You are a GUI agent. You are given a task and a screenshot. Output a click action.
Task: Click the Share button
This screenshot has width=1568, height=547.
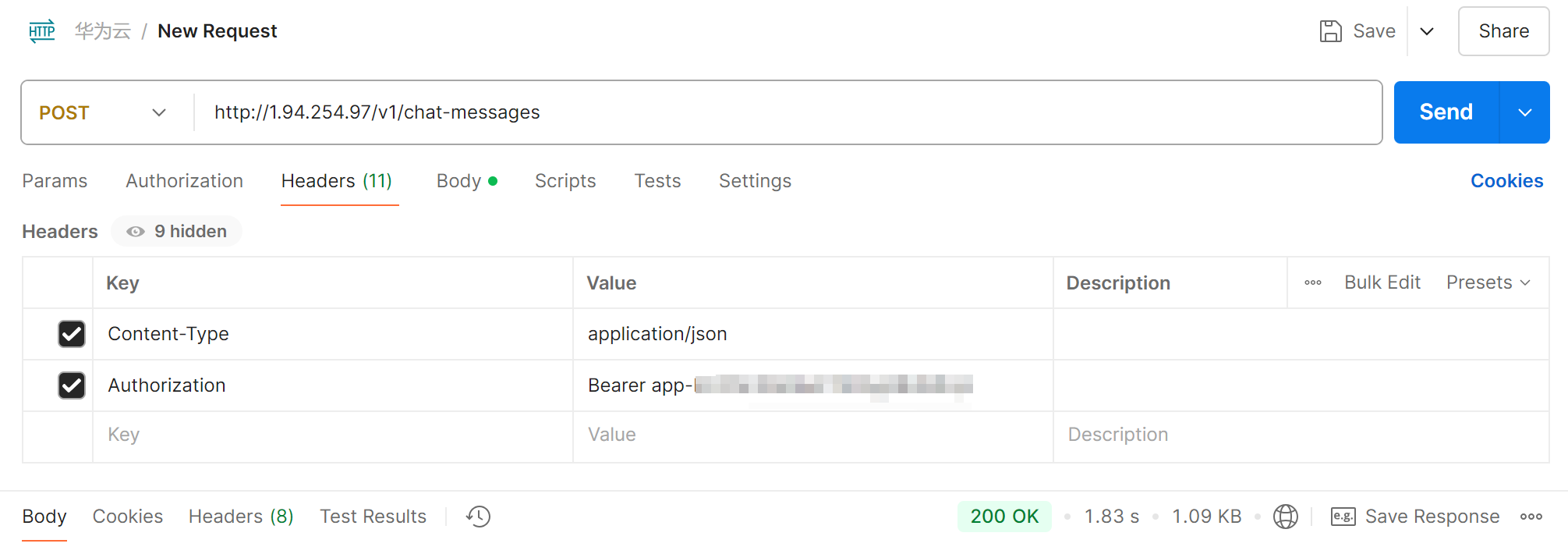click(x=1503, y=31)
